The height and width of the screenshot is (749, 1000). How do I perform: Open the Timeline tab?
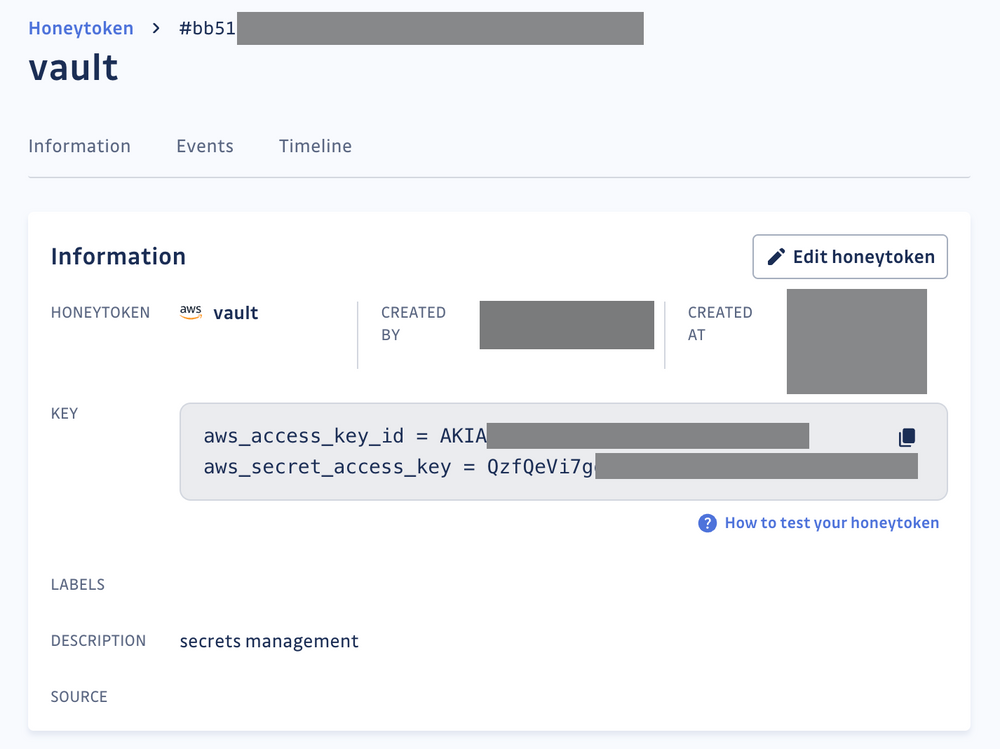click(315, 146)
